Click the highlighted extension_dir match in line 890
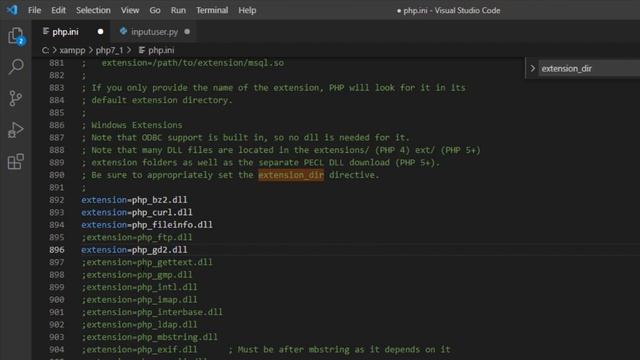640x360 pixels. point(291,175)
